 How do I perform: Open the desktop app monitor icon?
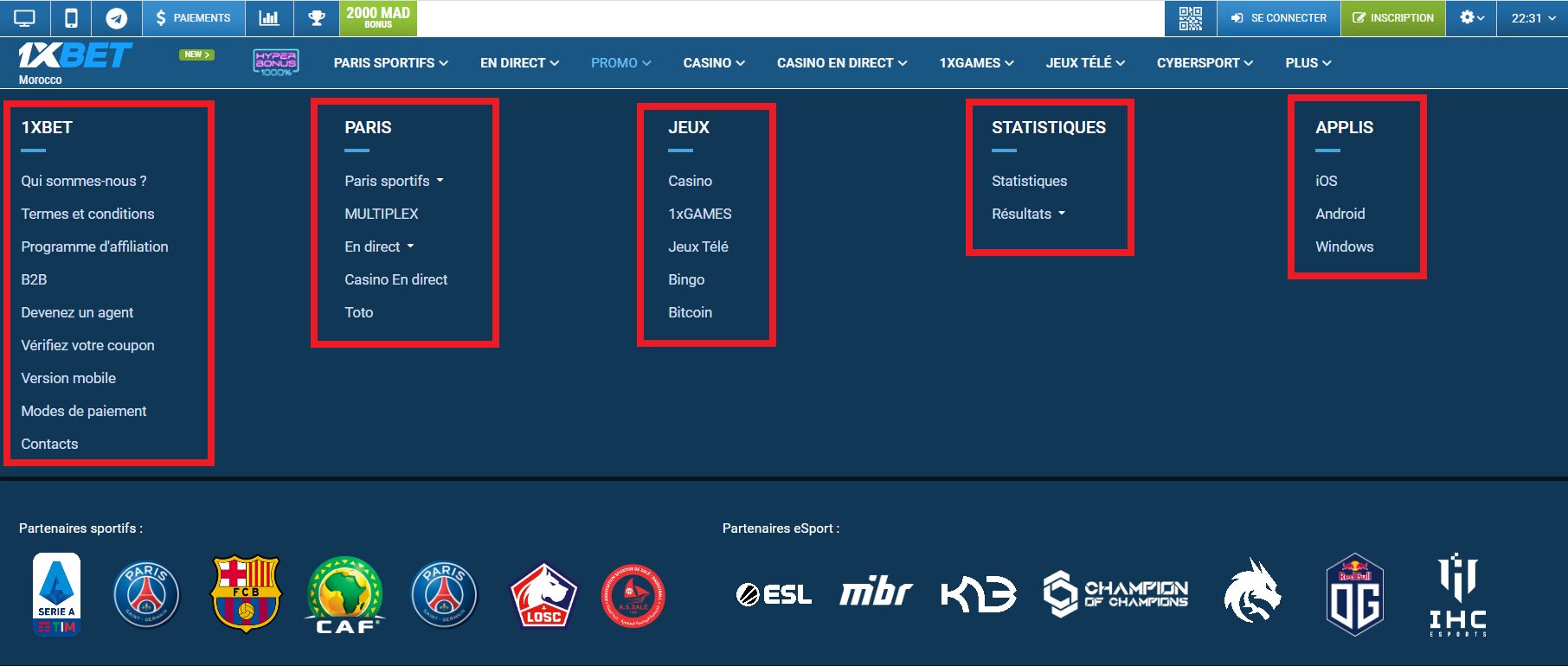pyautogui.click(x=25, y=18)
